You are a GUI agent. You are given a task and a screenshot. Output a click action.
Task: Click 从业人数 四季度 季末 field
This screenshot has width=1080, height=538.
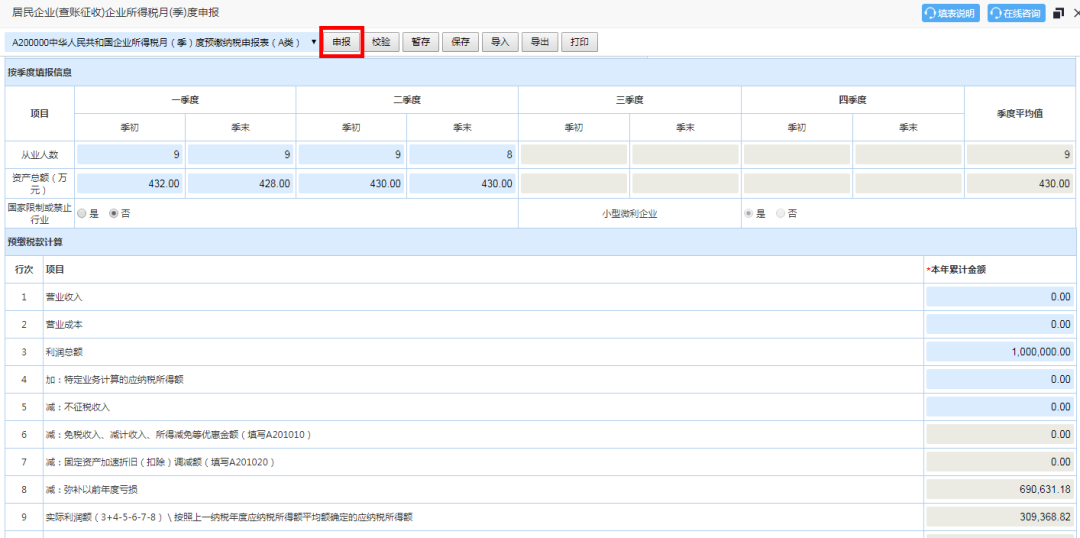(908, 155)
